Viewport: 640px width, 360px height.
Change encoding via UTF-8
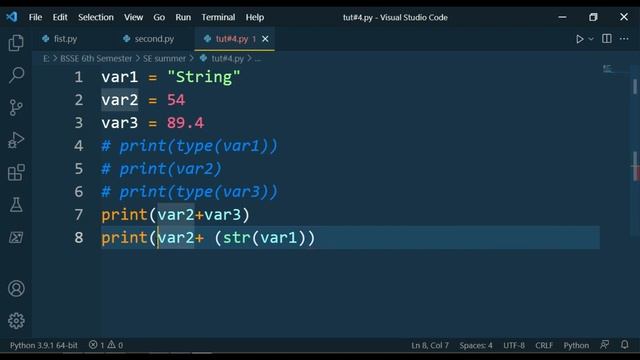(514, 345)
